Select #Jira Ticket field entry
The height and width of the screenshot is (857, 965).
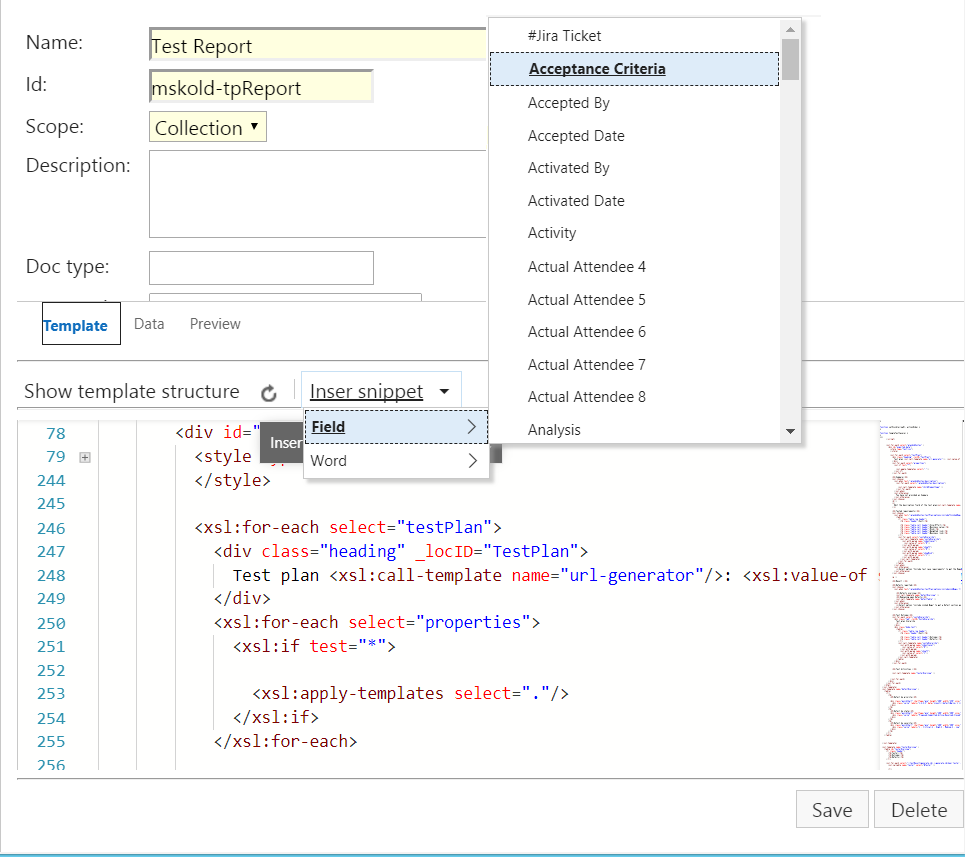point(564,36)
